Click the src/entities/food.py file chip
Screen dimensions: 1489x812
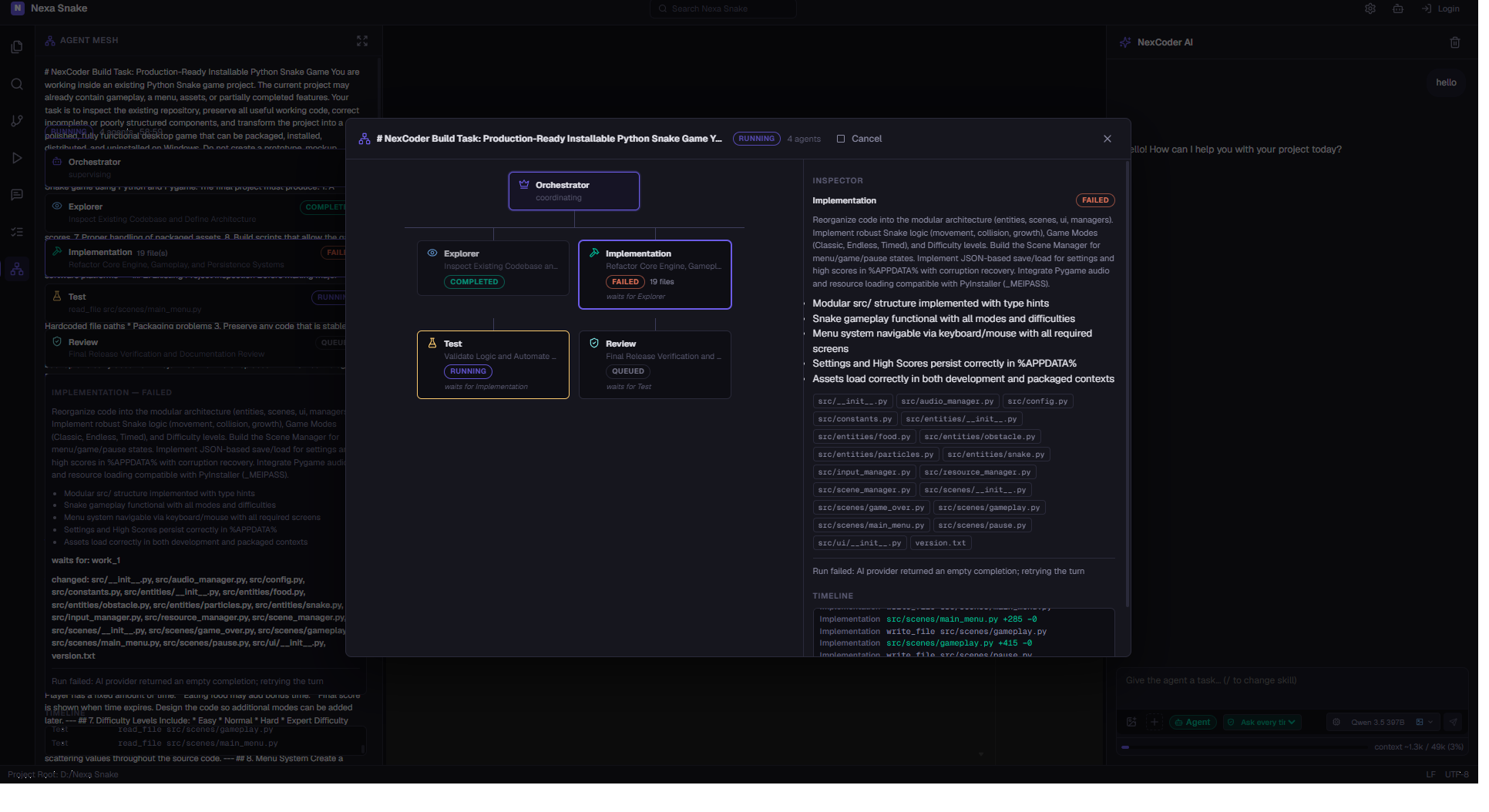pyautogui.click(x=864, y=436)
